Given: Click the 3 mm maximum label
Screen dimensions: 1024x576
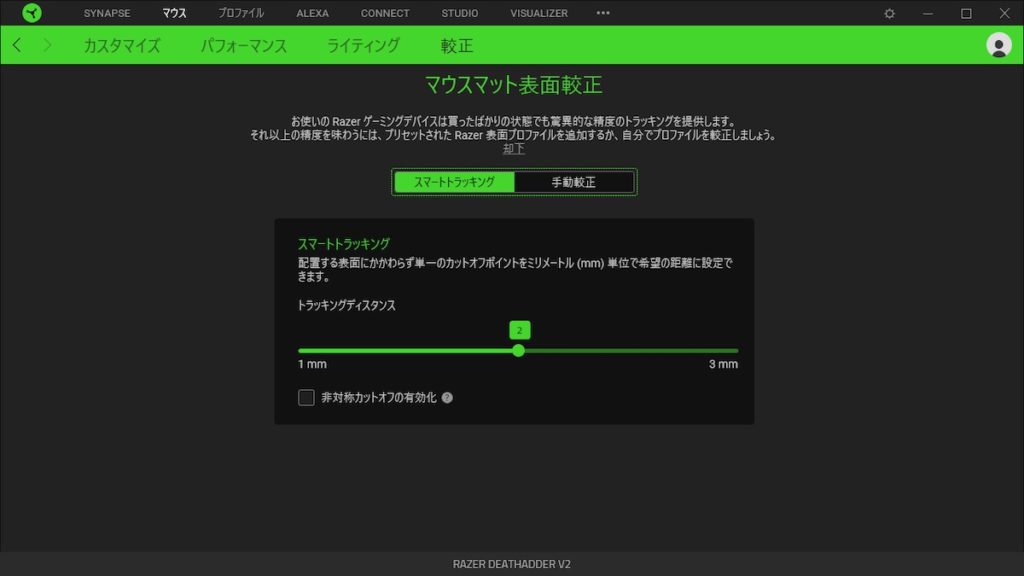Looking at the screenshot, I should point(724,364).
